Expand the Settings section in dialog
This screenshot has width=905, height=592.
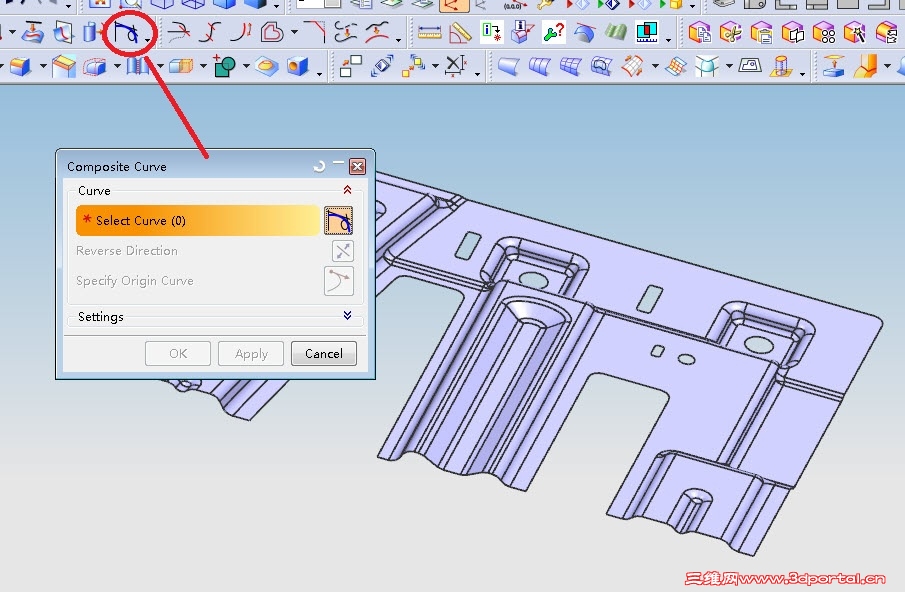[x=347, y=315]
